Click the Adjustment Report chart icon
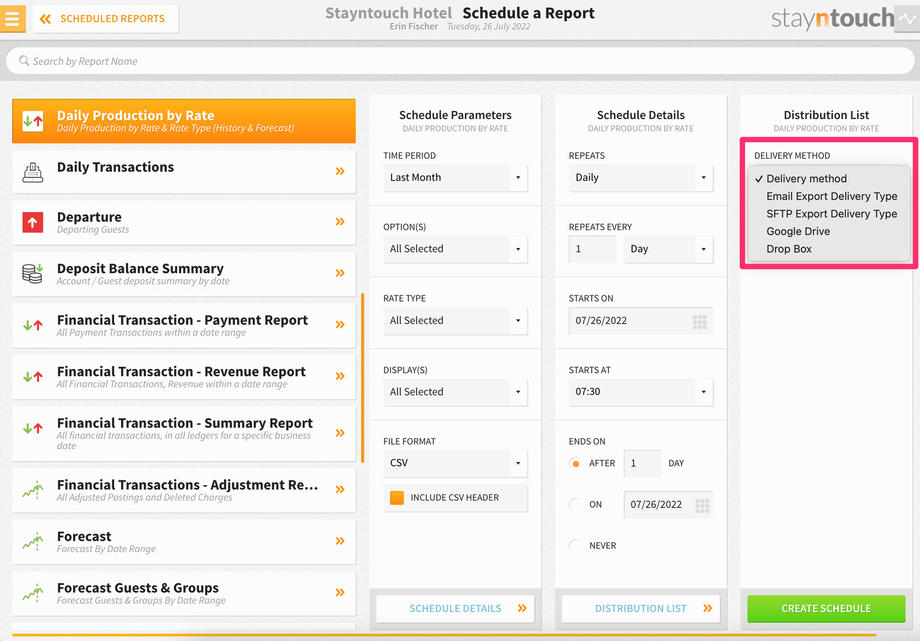This screenshot has height=641, width=920. tap(33, 490)
